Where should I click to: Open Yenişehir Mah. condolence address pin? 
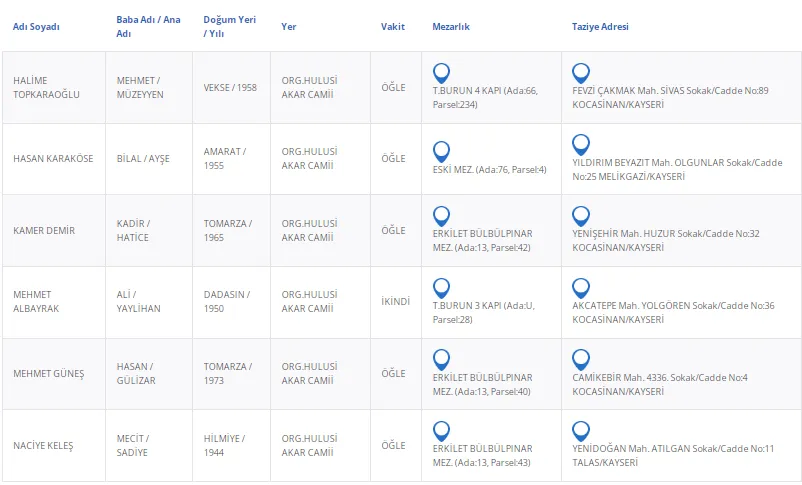[580, 216]
